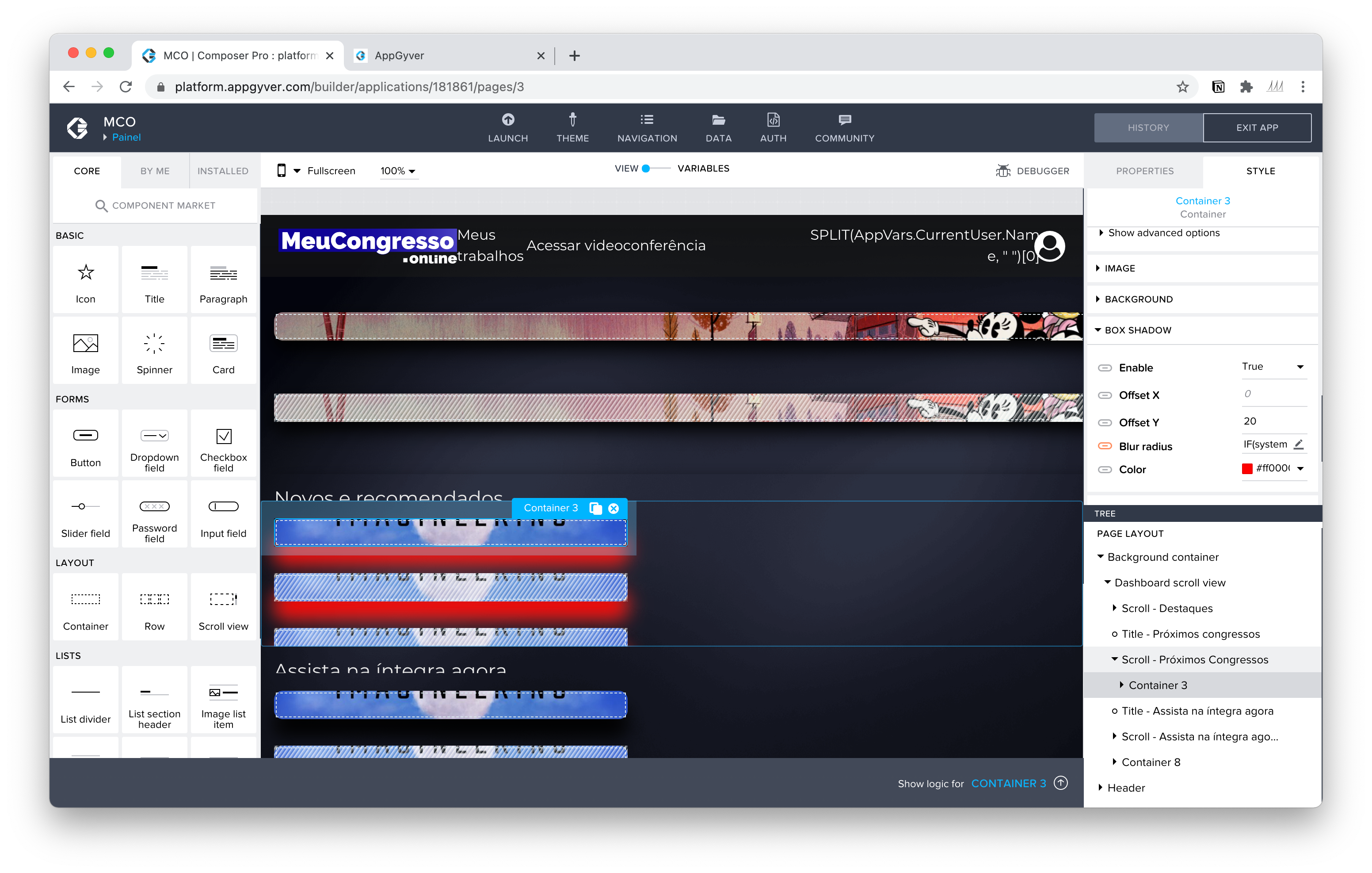Click the Debugger bug icon
1372x873 pixels.
[x=1003, y=171]
